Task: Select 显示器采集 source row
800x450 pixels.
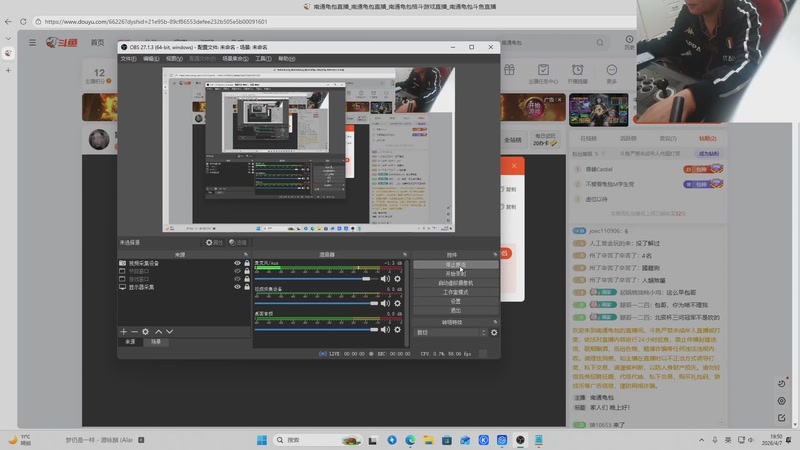Action: coord(184,287)
